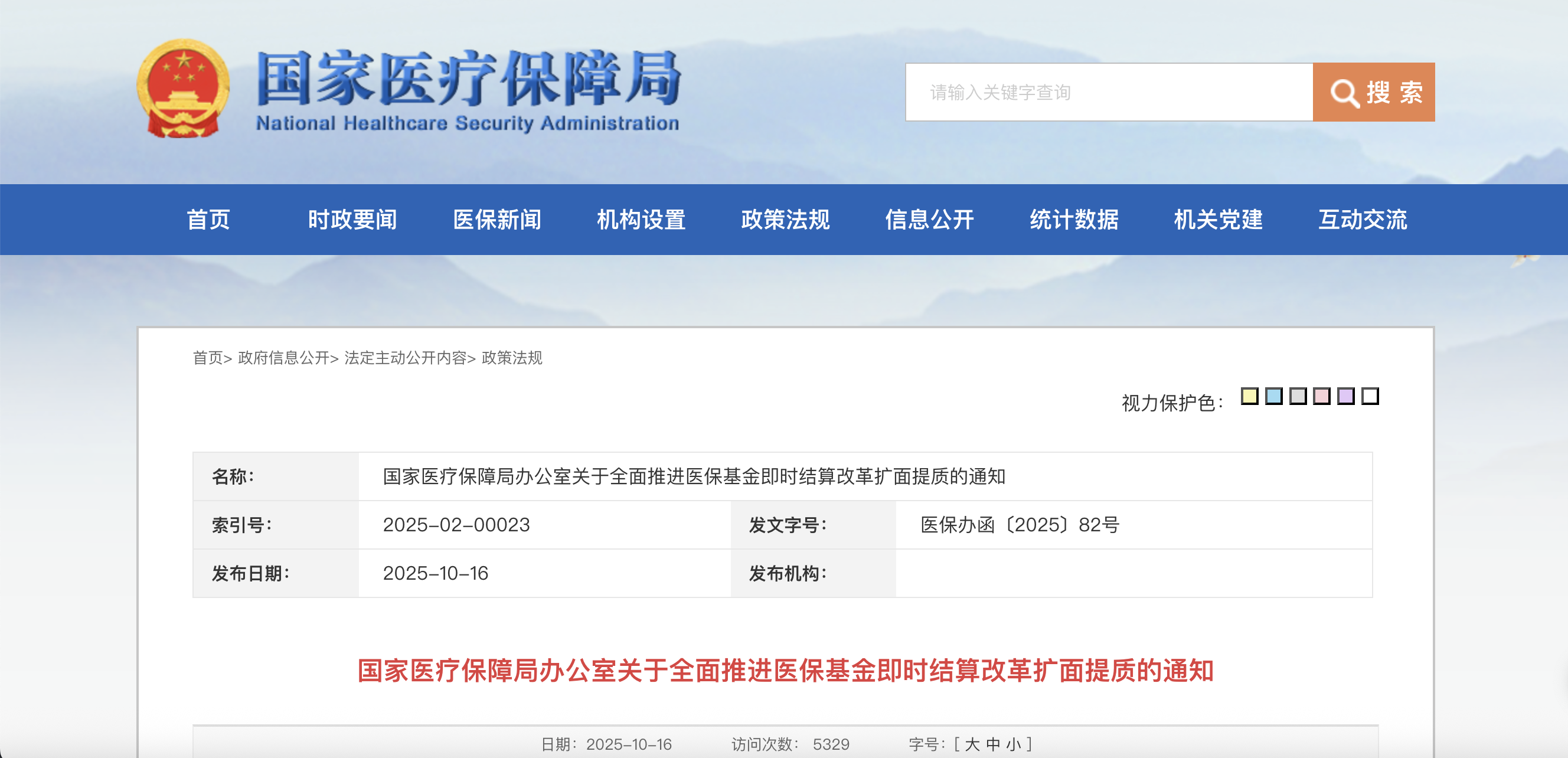Click the 政府信息公开 breadcrumb link

tap(283, 358)
